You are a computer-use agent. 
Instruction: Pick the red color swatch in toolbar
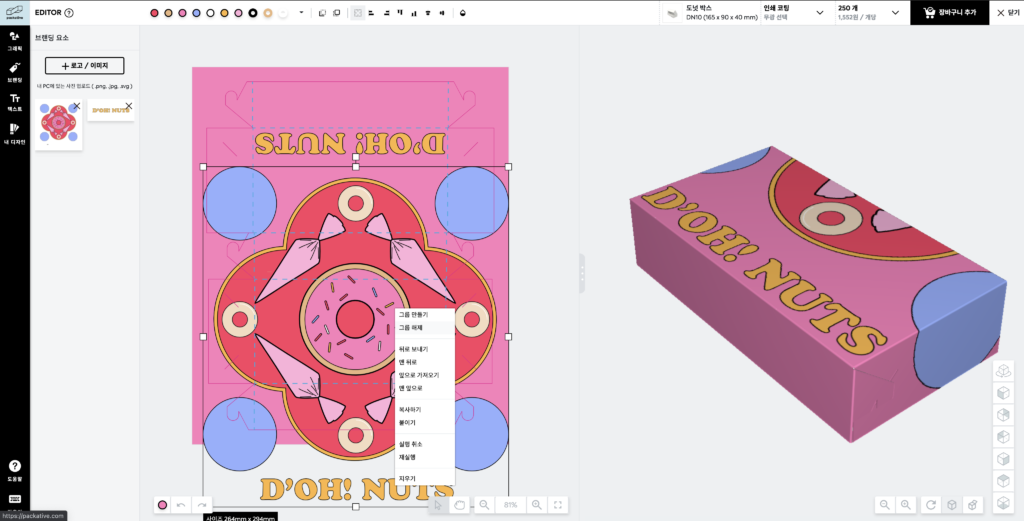pyautogui.click(x=154, y=12)
